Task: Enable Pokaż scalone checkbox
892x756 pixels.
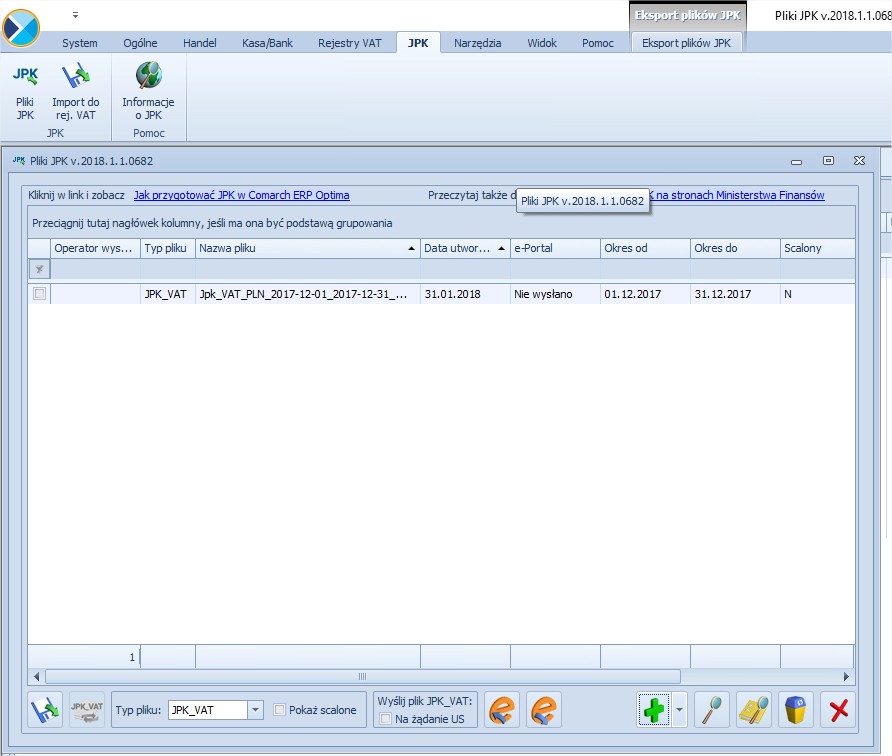Action: [279, 709]
